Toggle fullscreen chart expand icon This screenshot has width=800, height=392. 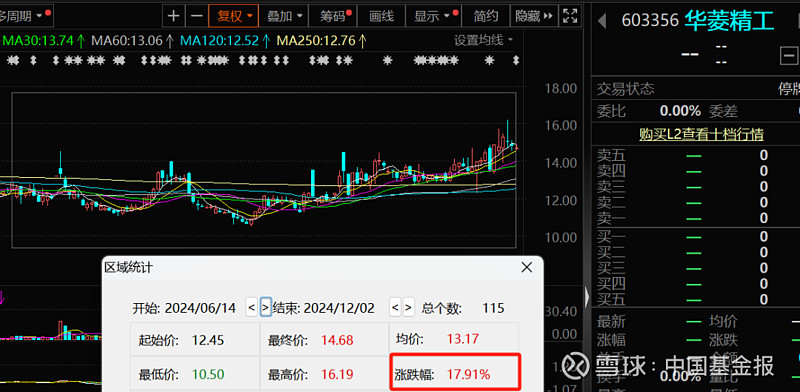click(x=569, y=16)
